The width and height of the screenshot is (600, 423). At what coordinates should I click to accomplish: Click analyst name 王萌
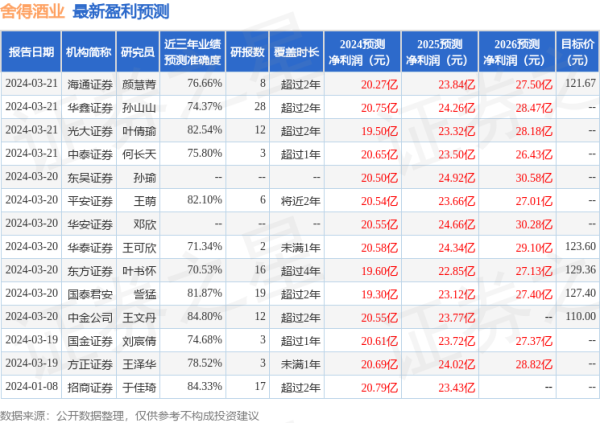point(145,201)
